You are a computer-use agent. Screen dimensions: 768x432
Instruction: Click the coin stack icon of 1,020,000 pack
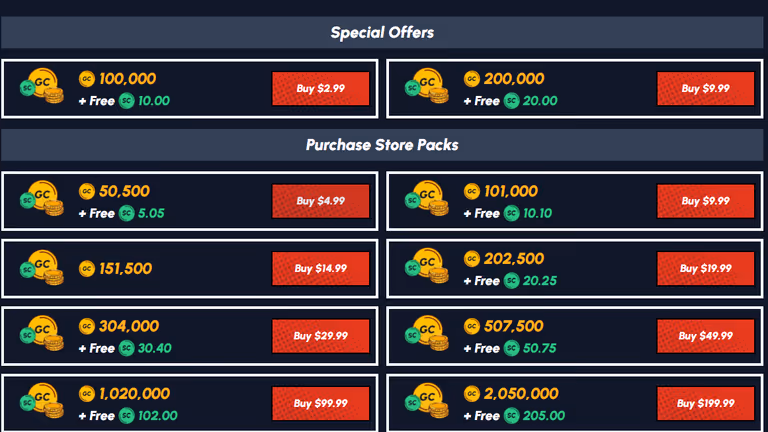point(42,401)
